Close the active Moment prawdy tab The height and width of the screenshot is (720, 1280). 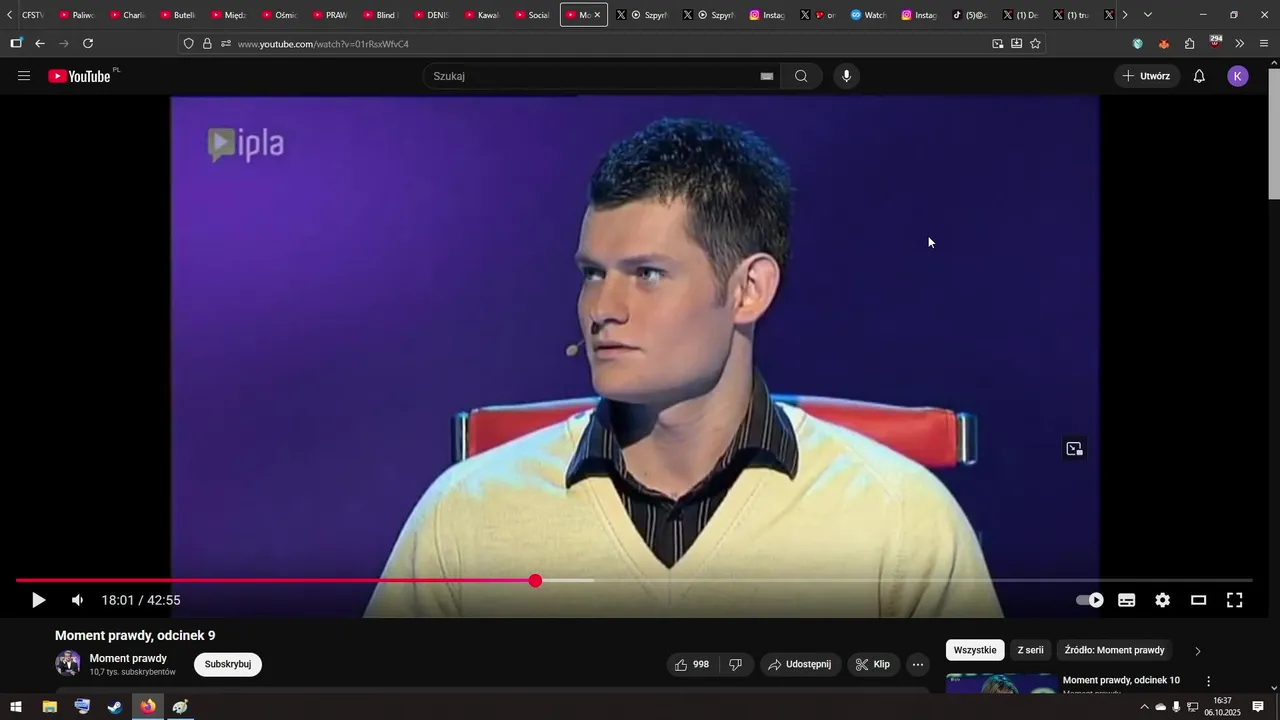coord(597,15)
